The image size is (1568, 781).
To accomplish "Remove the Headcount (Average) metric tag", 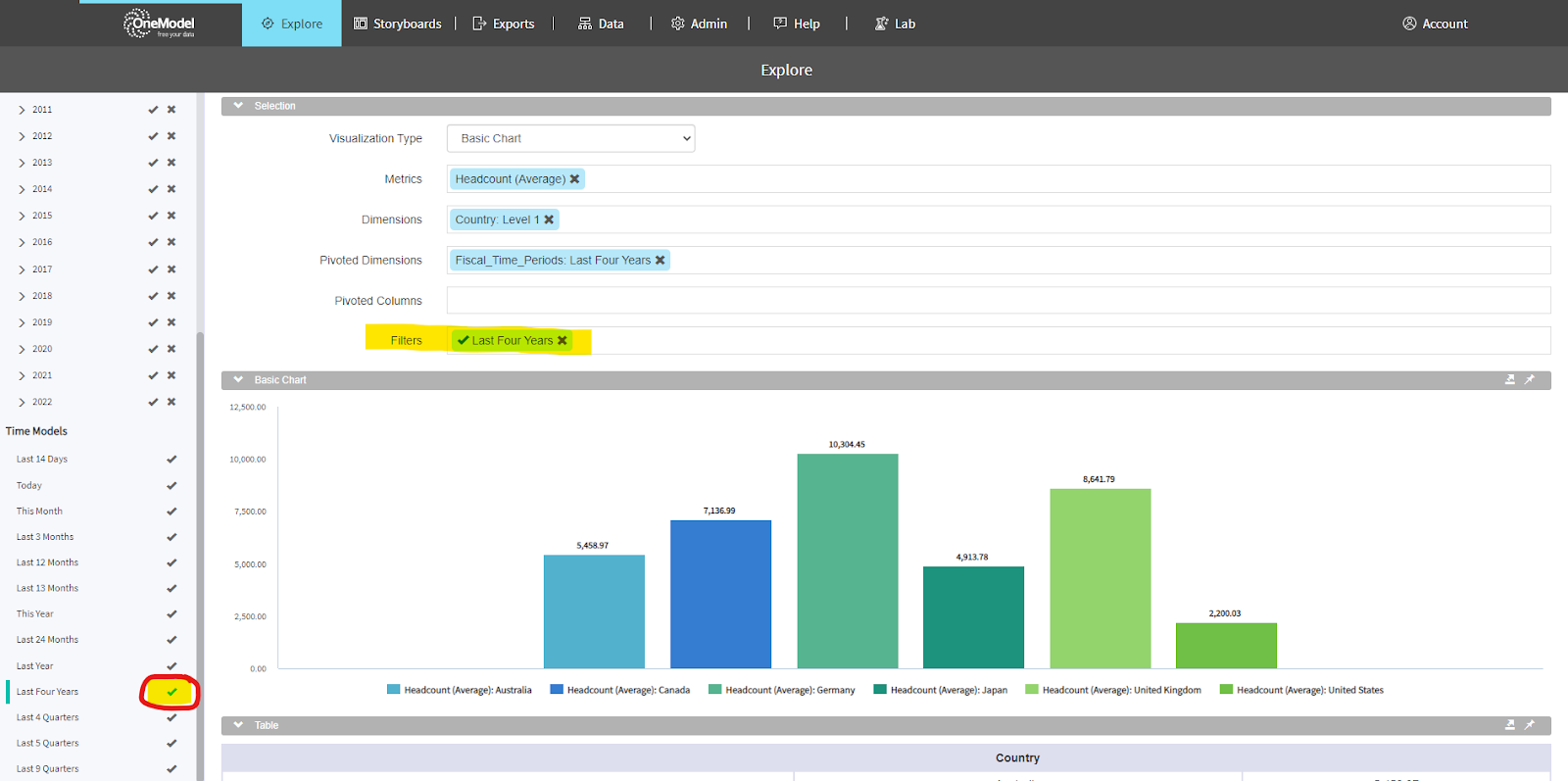I will coord(575,179).
